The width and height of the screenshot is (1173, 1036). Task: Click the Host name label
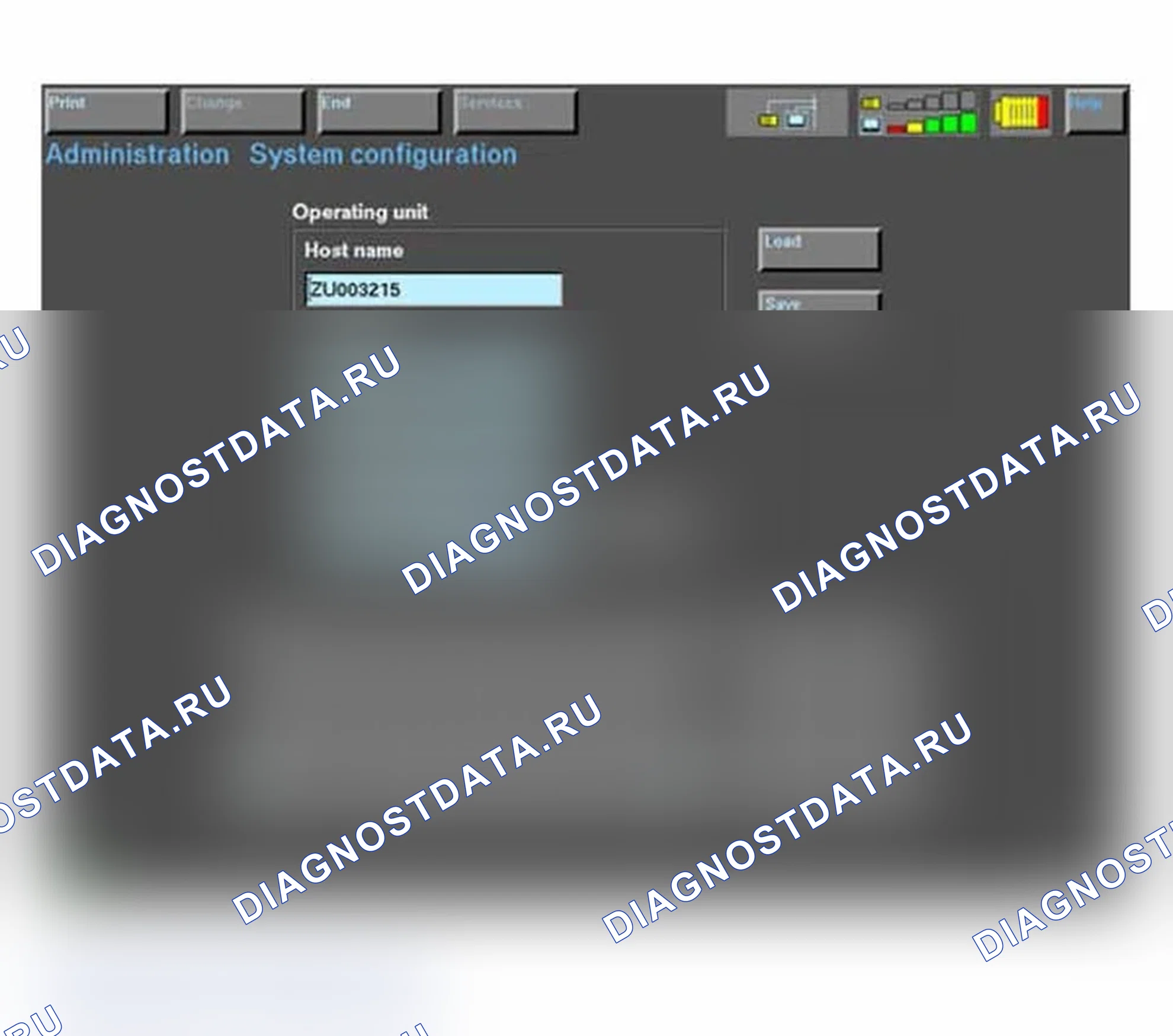[354, 251]
